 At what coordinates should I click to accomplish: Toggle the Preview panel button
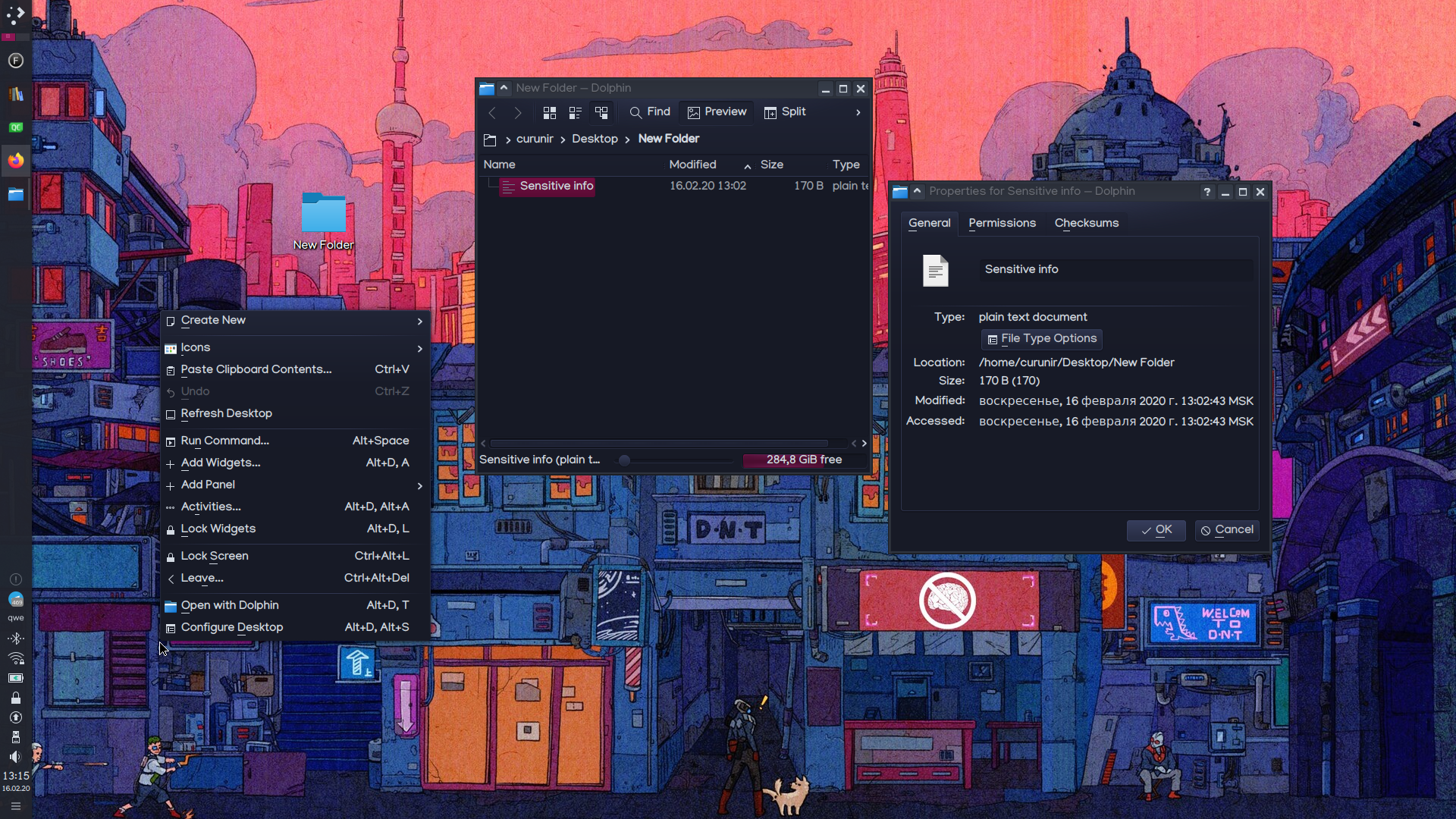[x=717, y=112]
